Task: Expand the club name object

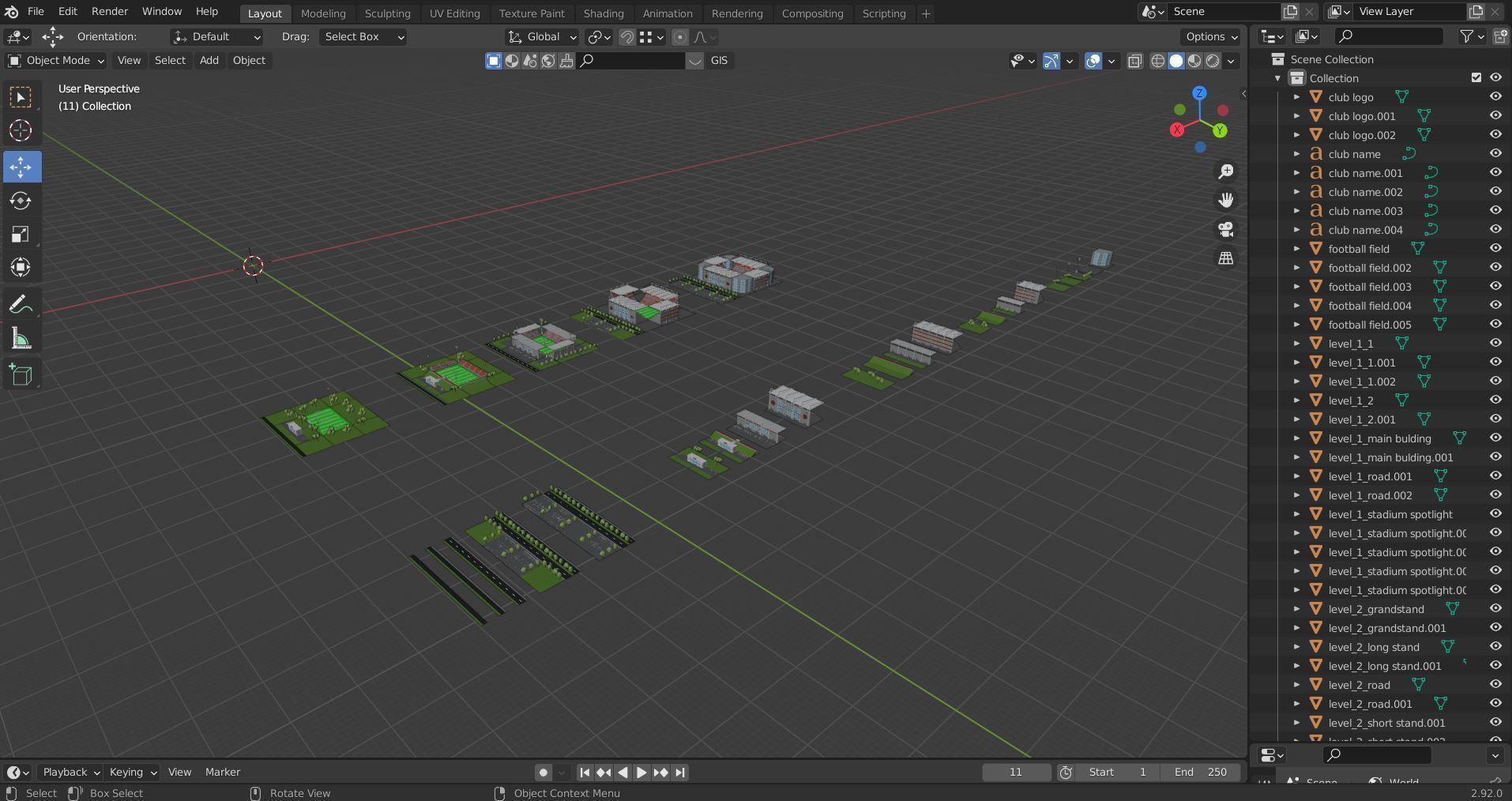Action: (x=1296, y=154)
